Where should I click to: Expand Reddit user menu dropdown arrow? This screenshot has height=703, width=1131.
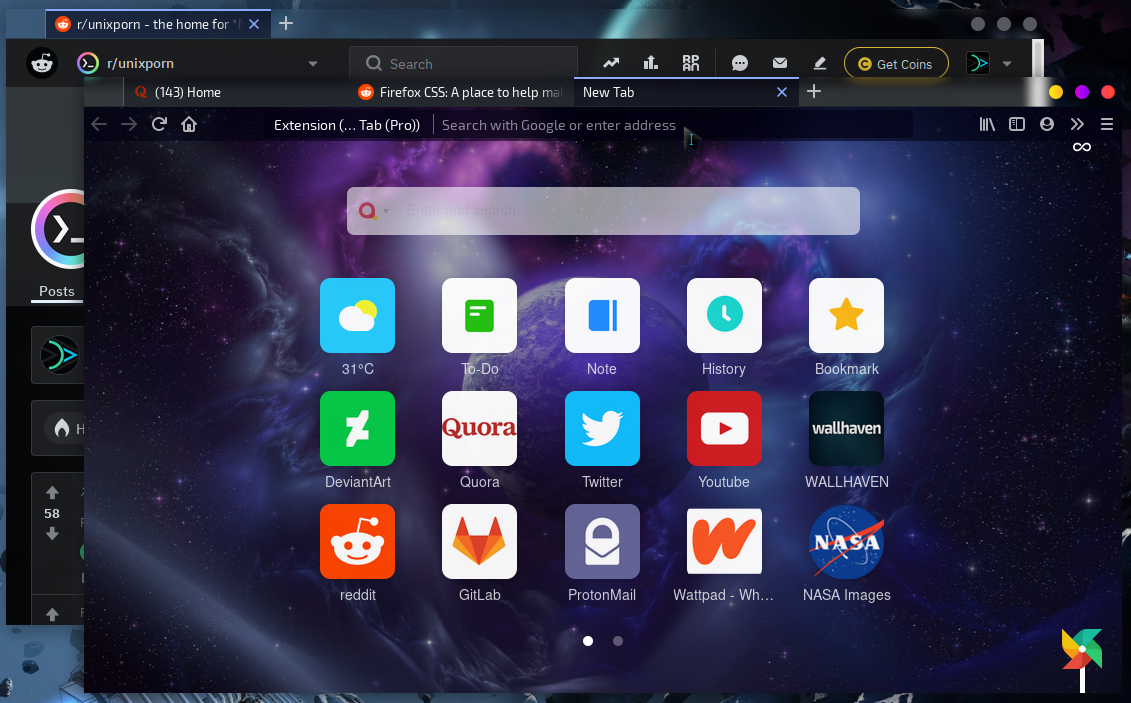click(x=1007, y=63)
